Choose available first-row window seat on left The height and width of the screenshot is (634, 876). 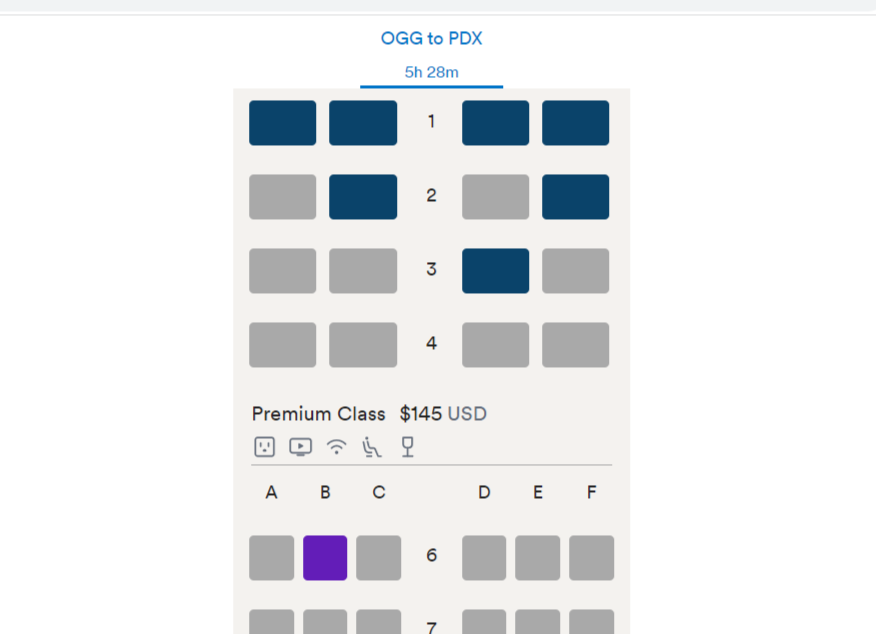tap(283, 123)
